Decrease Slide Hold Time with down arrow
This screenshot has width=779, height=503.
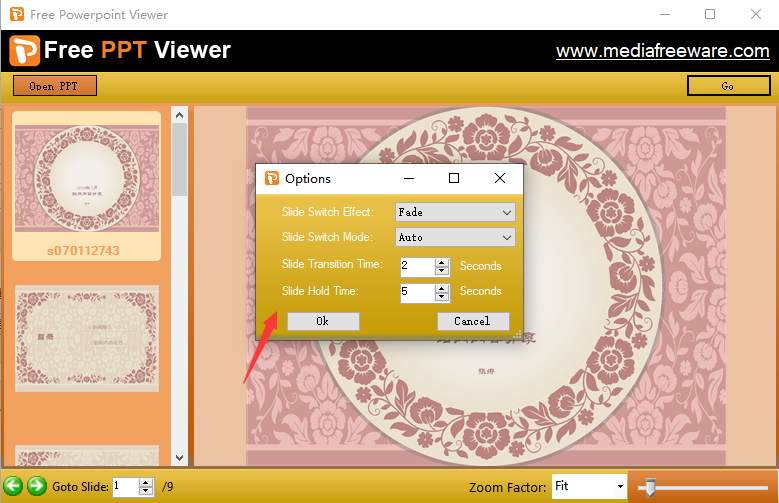(x=442, y=297)
